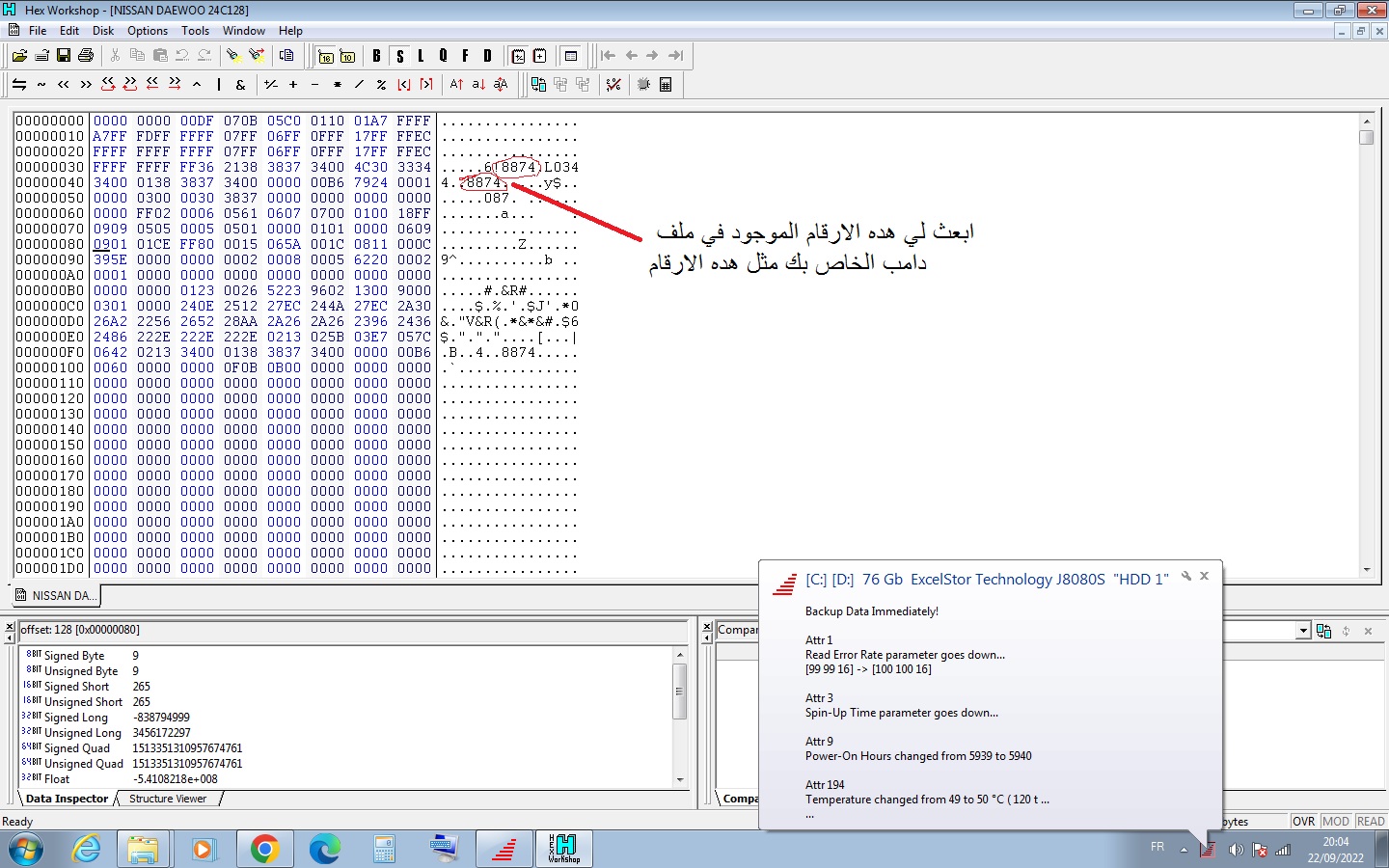Image resolution: width=1389 pixels, height=868 pixels.
Task: Toggle the OVR overwrite mode indicator
Action: point(1304,822)
